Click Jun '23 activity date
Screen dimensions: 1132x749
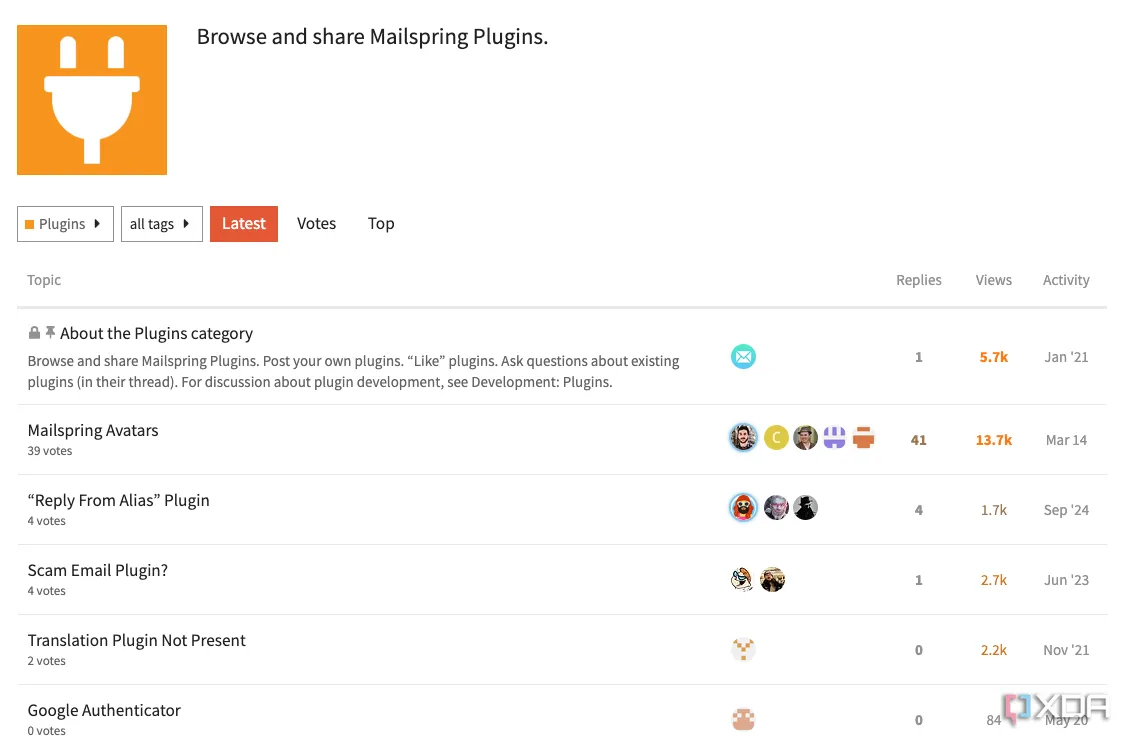click(1066, 580)
